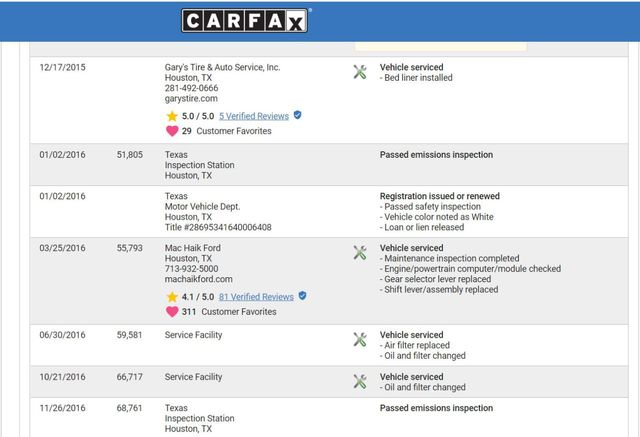
Task: Click wrench icon for Mac Haik Ford service
Action: point(360,253)
